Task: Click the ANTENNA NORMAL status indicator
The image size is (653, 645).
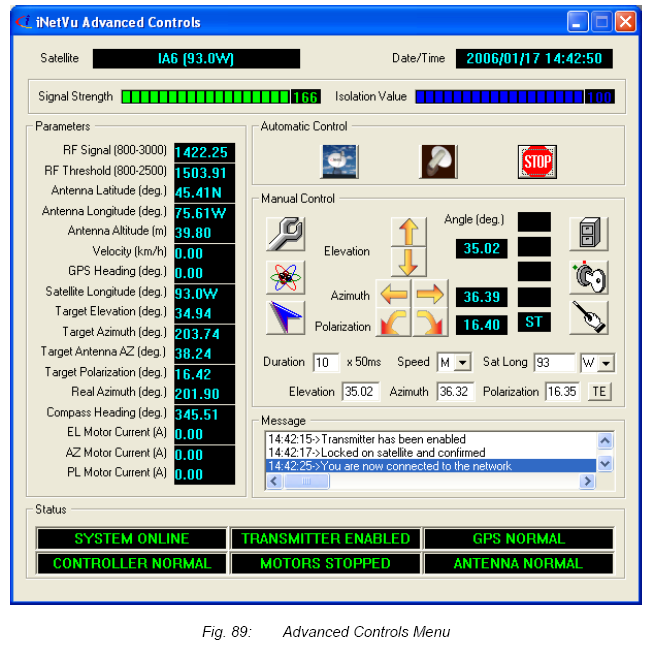Action: (519, 563)
